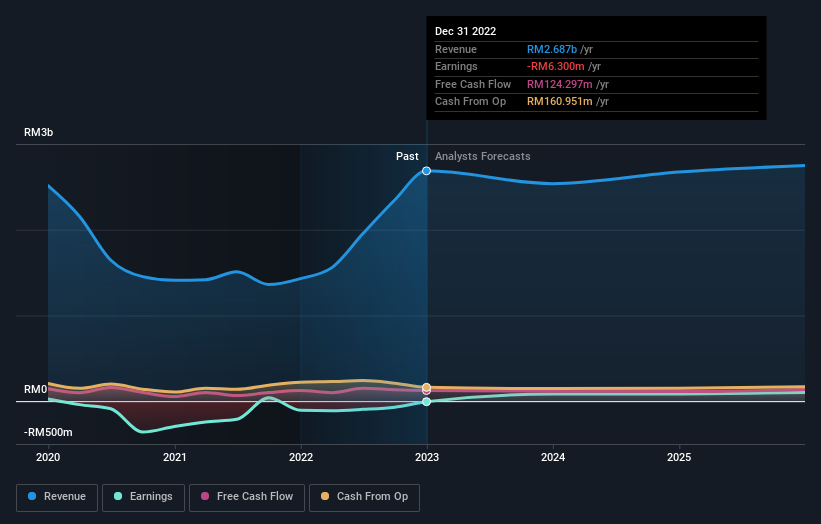The width and height of the screenshot is (821, 524).
Task: Select the Cash From Op data point at 2023
Action: pyautogui.click(x=427, y=387)
